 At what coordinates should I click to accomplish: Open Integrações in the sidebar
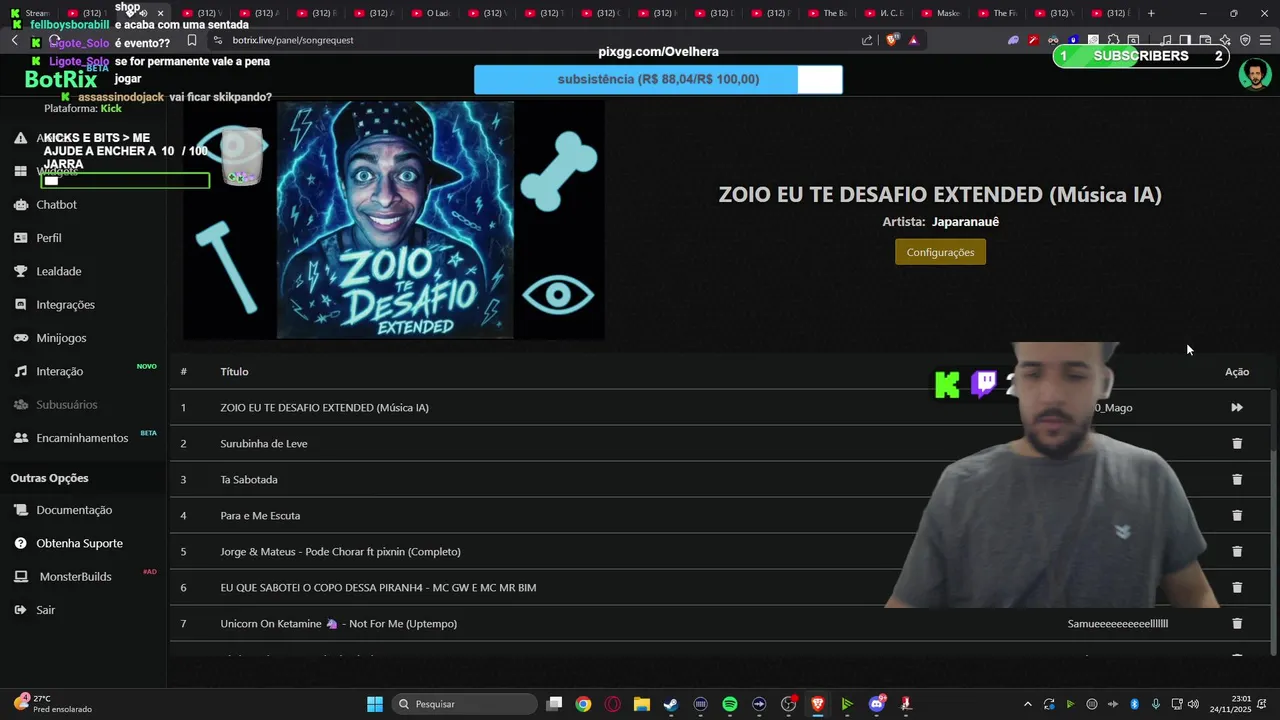65,304
